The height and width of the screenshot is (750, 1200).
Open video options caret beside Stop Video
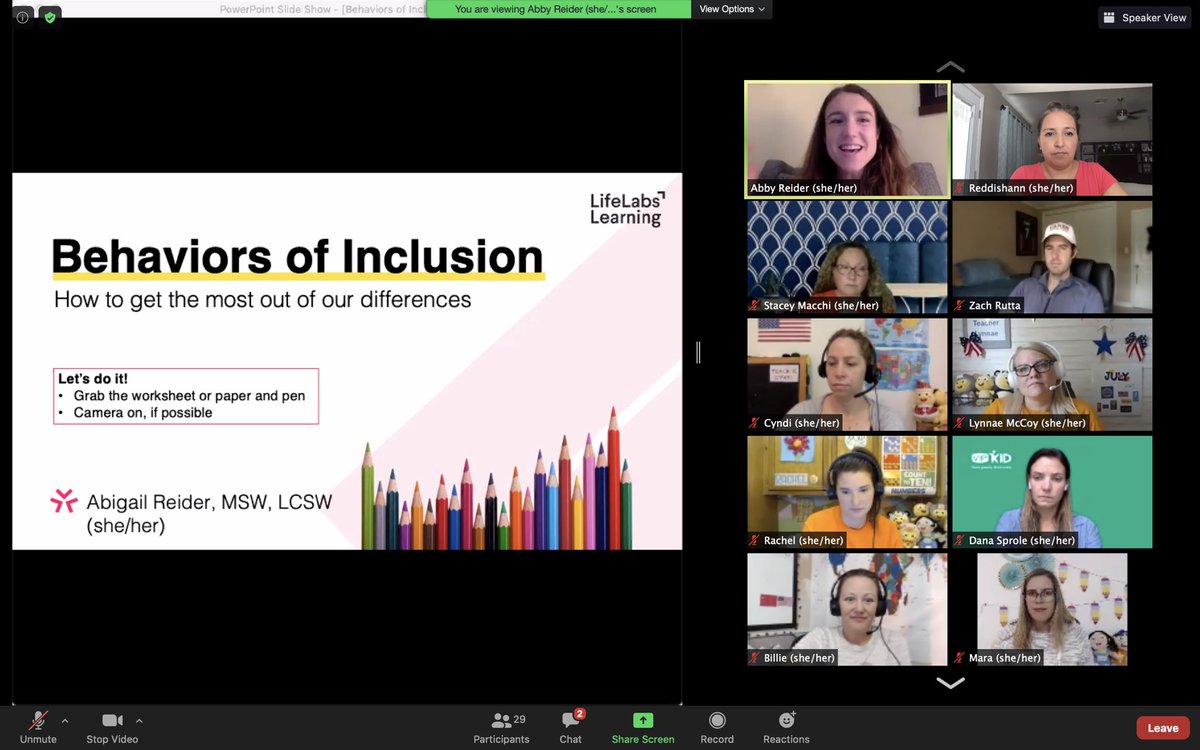point(139,720)
